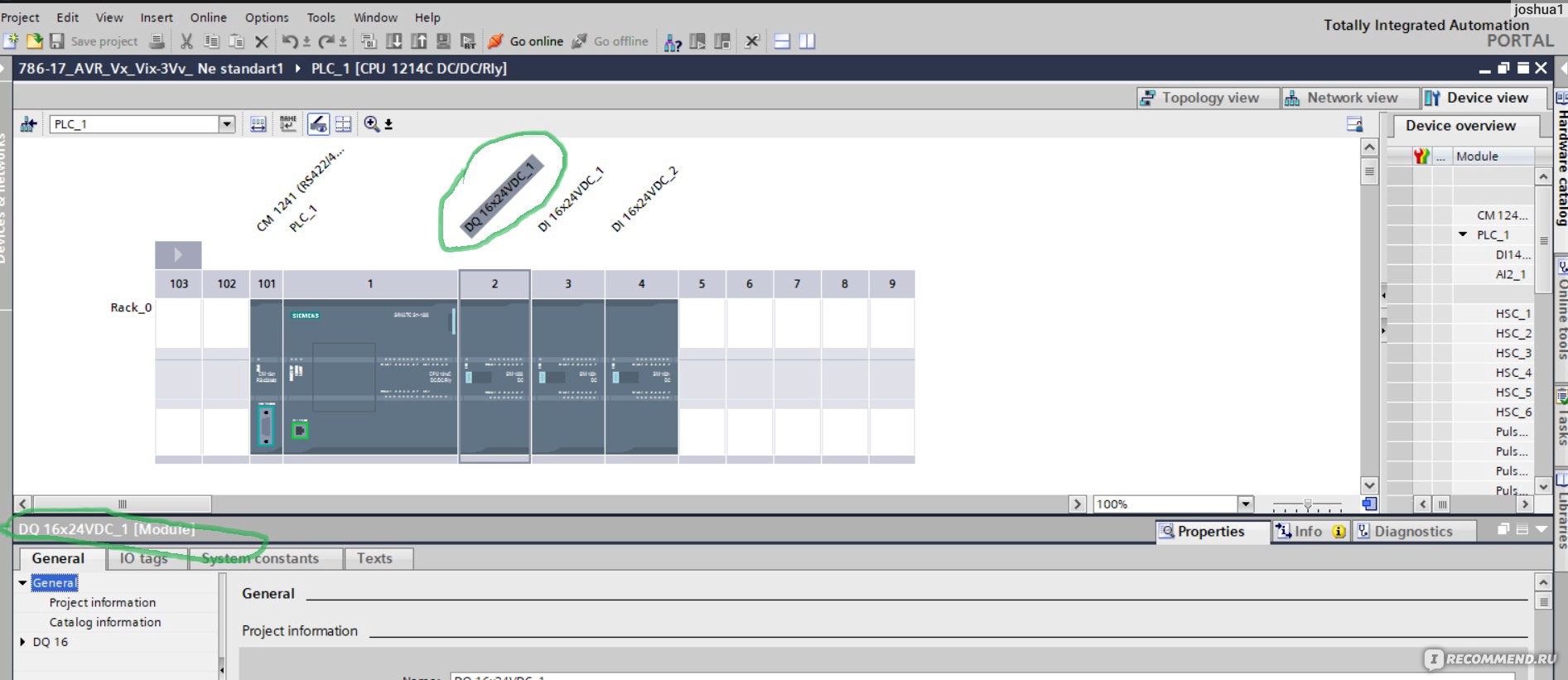Toggle the Show address labels icon

318,123
